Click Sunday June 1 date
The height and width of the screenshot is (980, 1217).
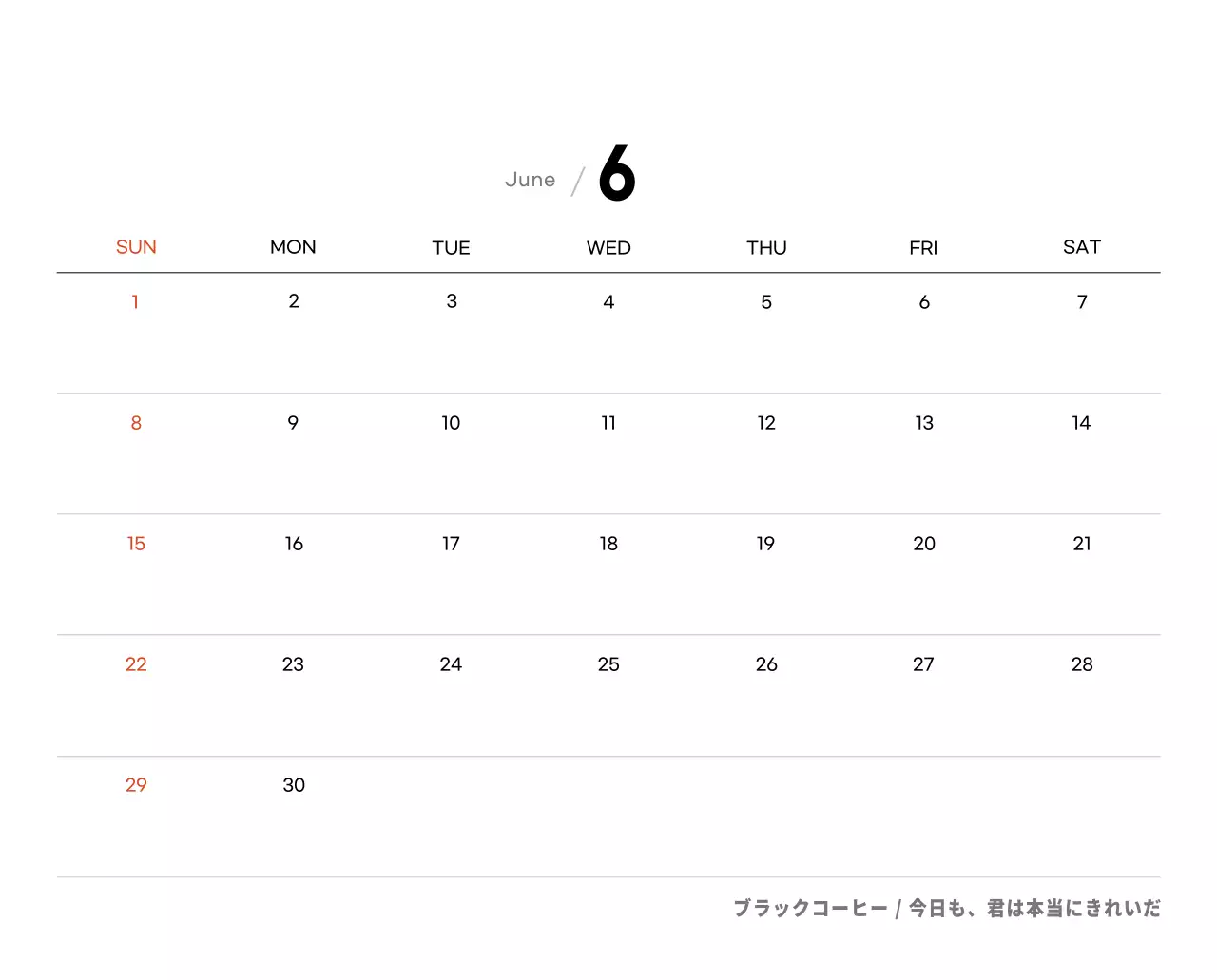pyautogui.click(x=135, y=302)
